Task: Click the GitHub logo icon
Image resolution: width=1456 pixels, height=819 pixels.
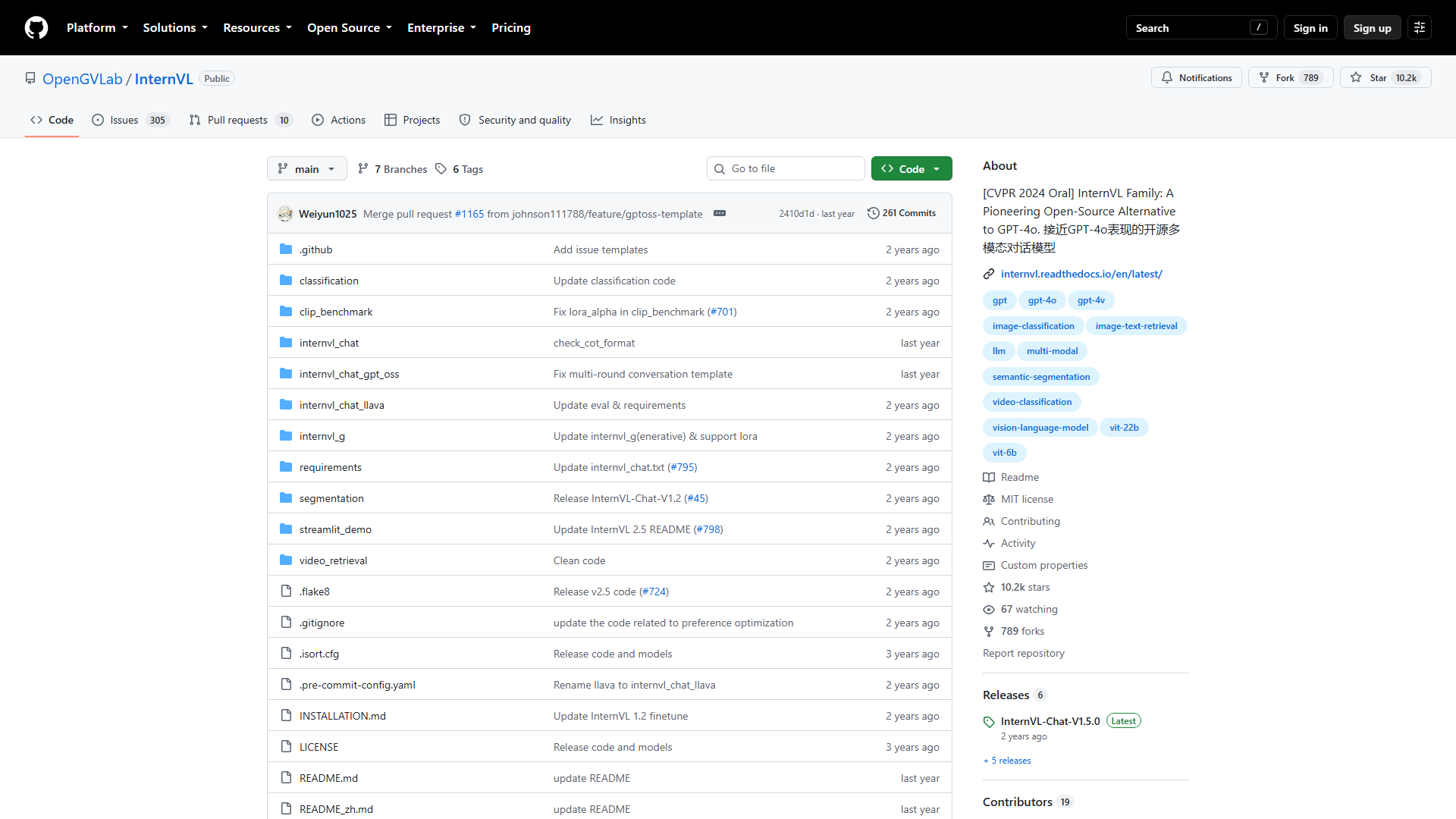Action: coord(36,27)
